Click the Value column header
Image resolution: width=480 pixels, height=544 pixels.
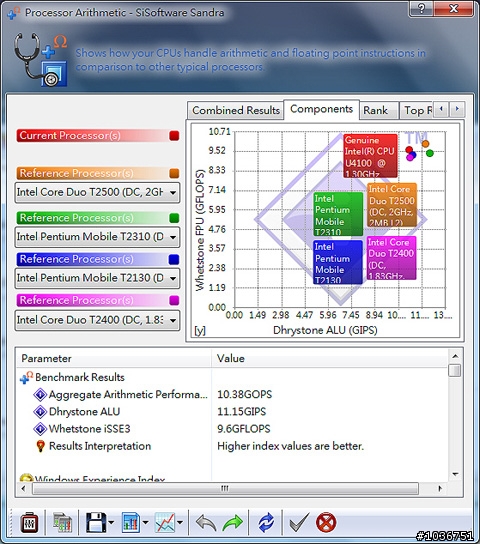329,358
